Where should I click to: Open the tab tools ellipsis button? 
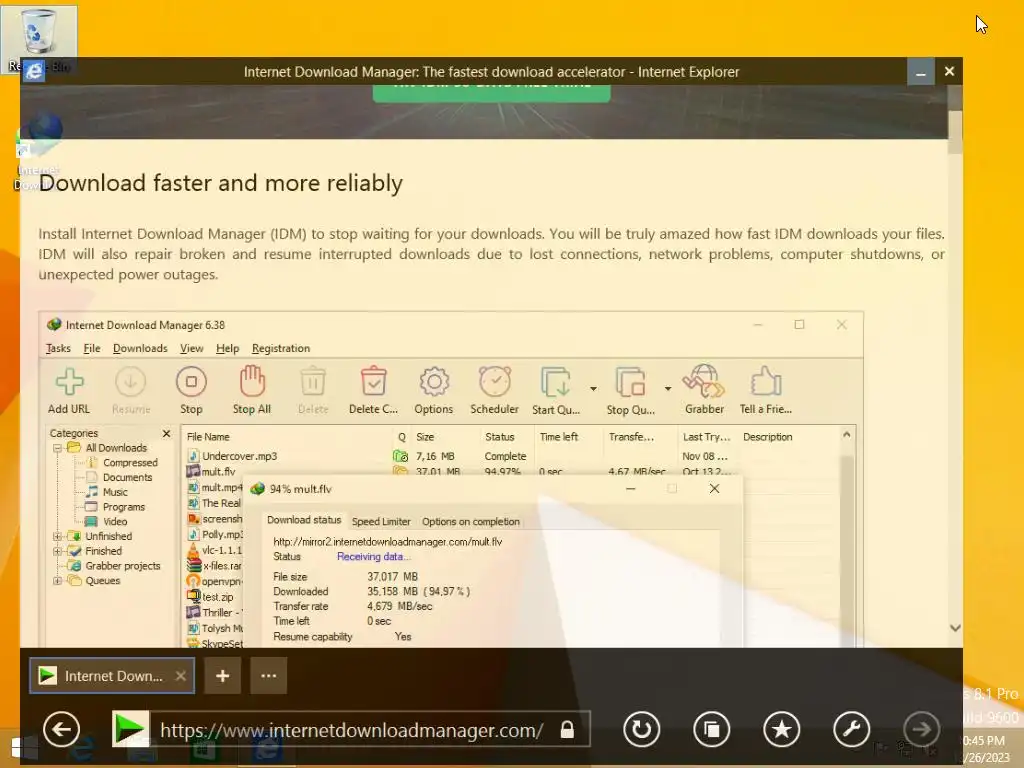[268, 675]
